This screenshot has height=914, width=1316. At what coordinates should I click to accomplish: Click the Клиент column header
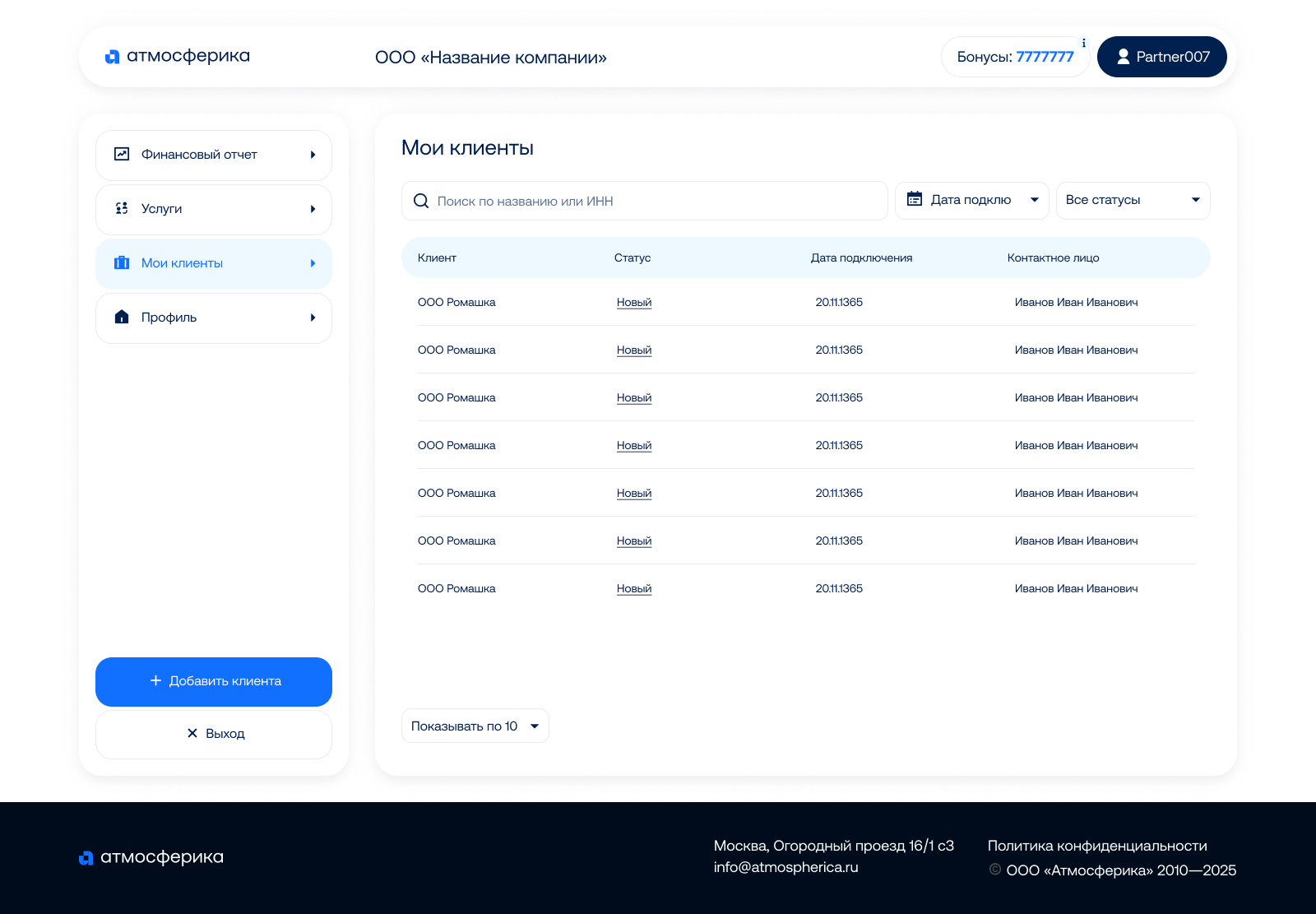437,257
